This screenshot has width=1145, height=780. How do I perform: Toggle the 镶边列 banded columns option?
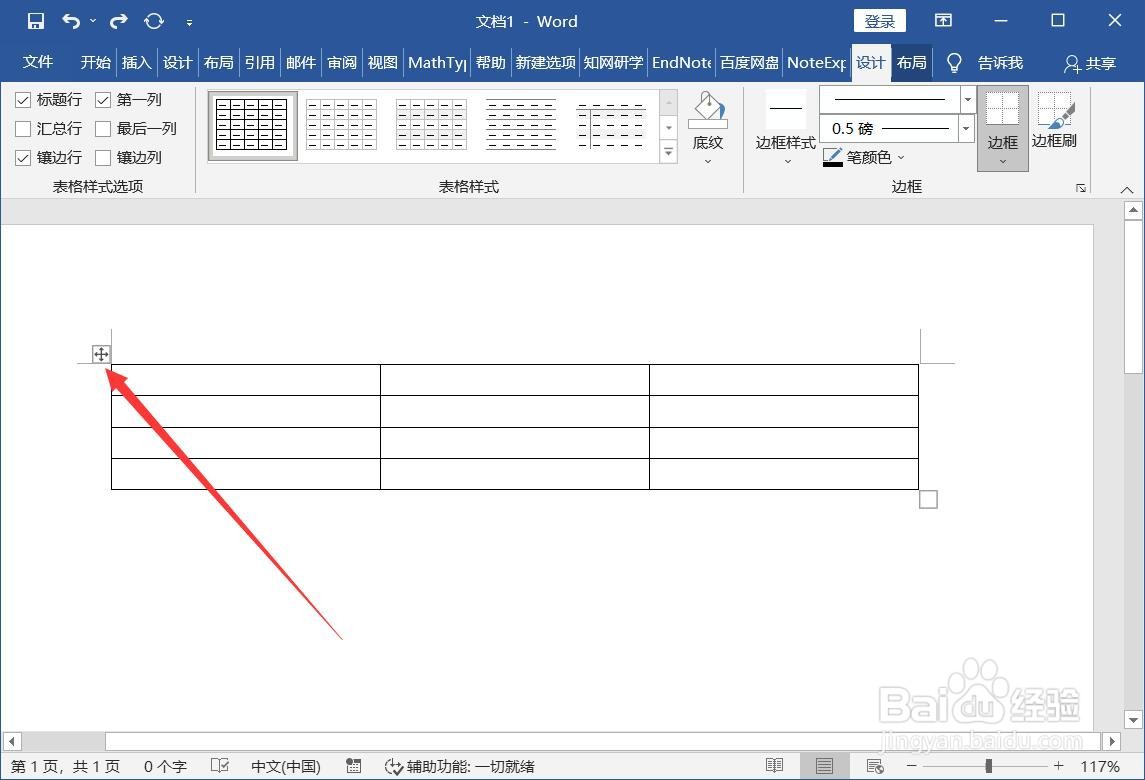104,157
